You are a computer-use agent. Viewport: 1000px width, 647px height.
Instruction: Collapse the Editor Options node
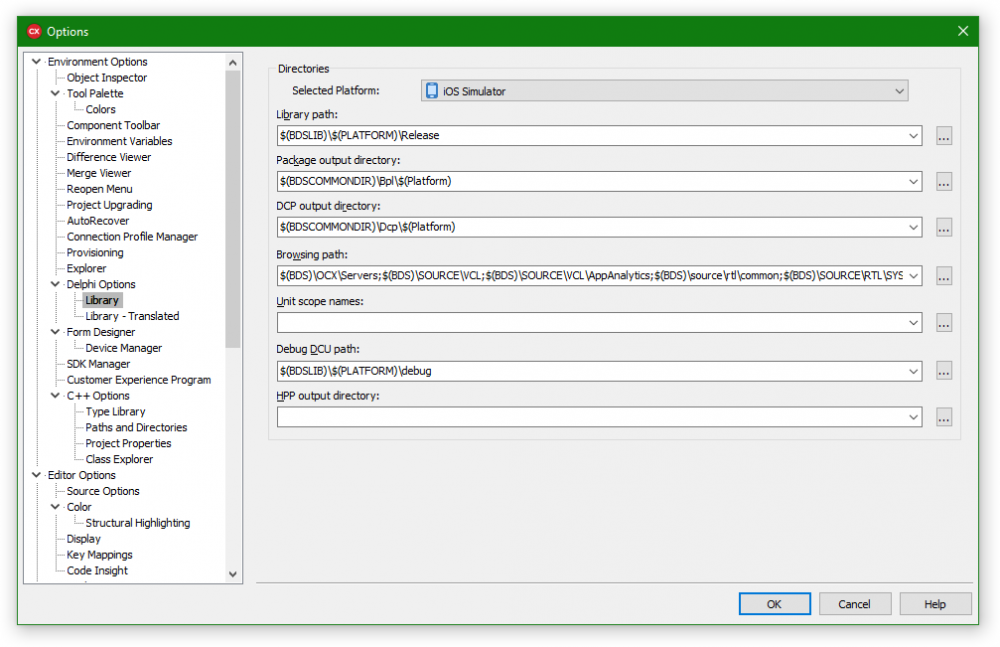[x=36, y=475]
